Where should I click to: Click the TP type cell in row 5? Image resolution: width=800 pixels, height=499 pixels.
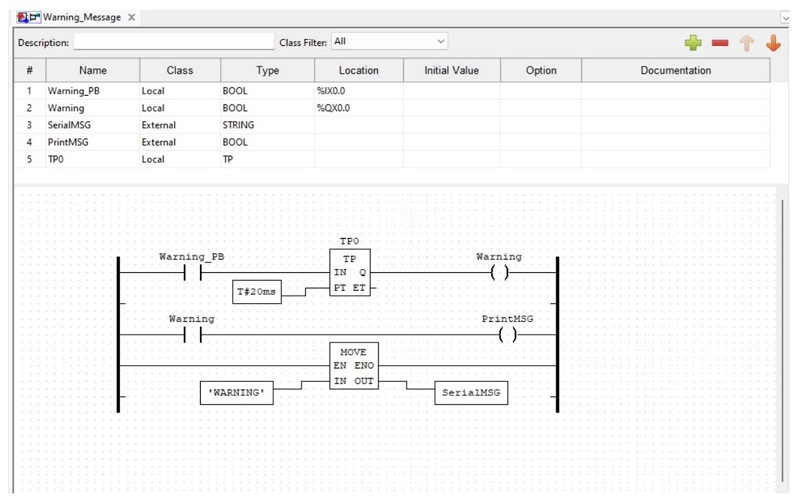267,159
